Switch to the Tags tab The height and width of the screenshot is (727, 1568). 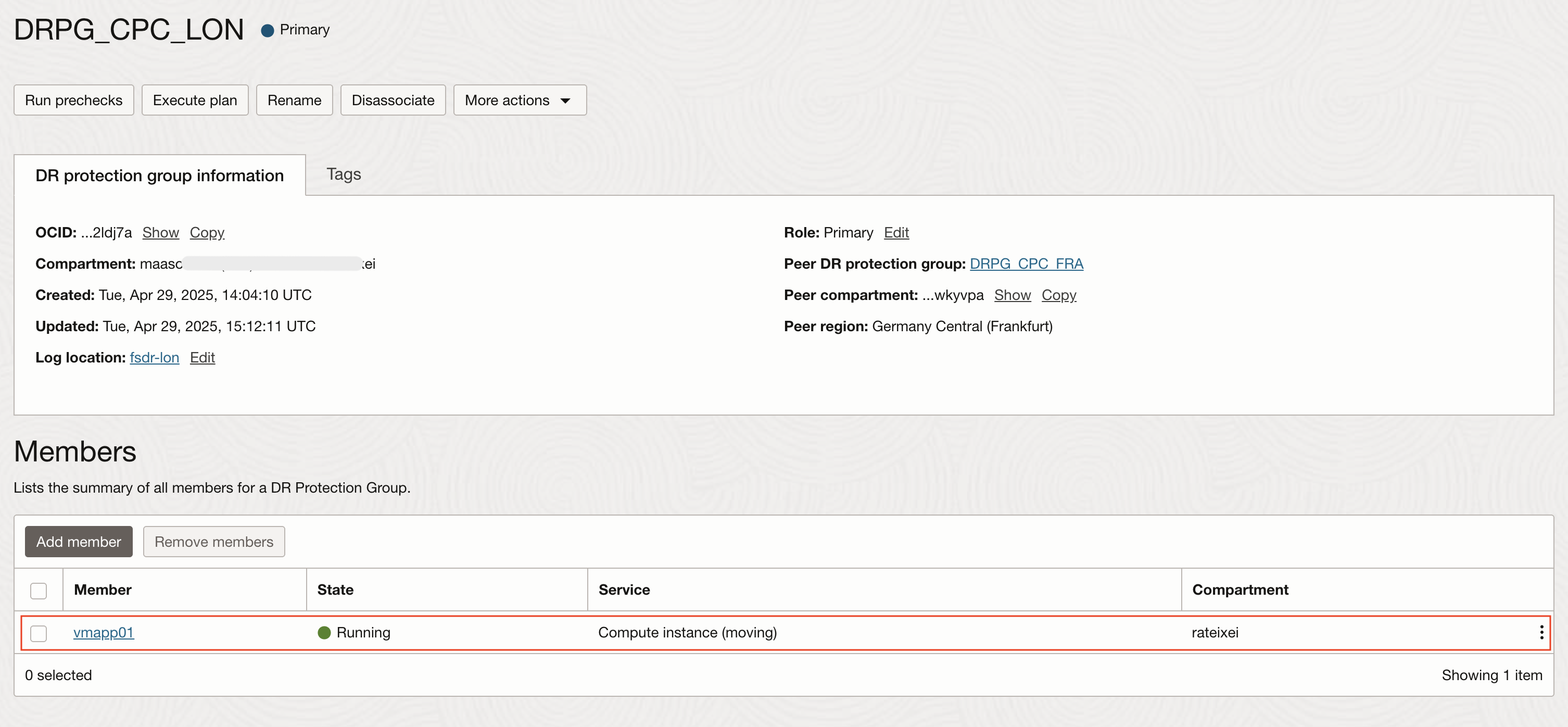pyautogui.click(x=343, y=174)
